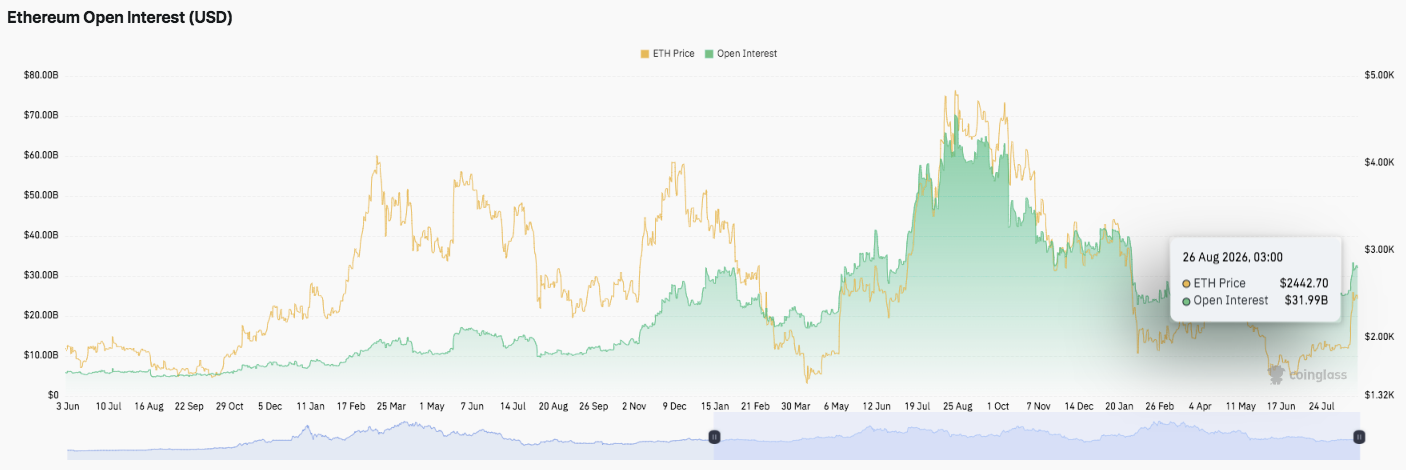Click the 20 Jan x-axis date label
Image resolution: width=1406 pixels, height=470 pixels.
[1119, 407]
